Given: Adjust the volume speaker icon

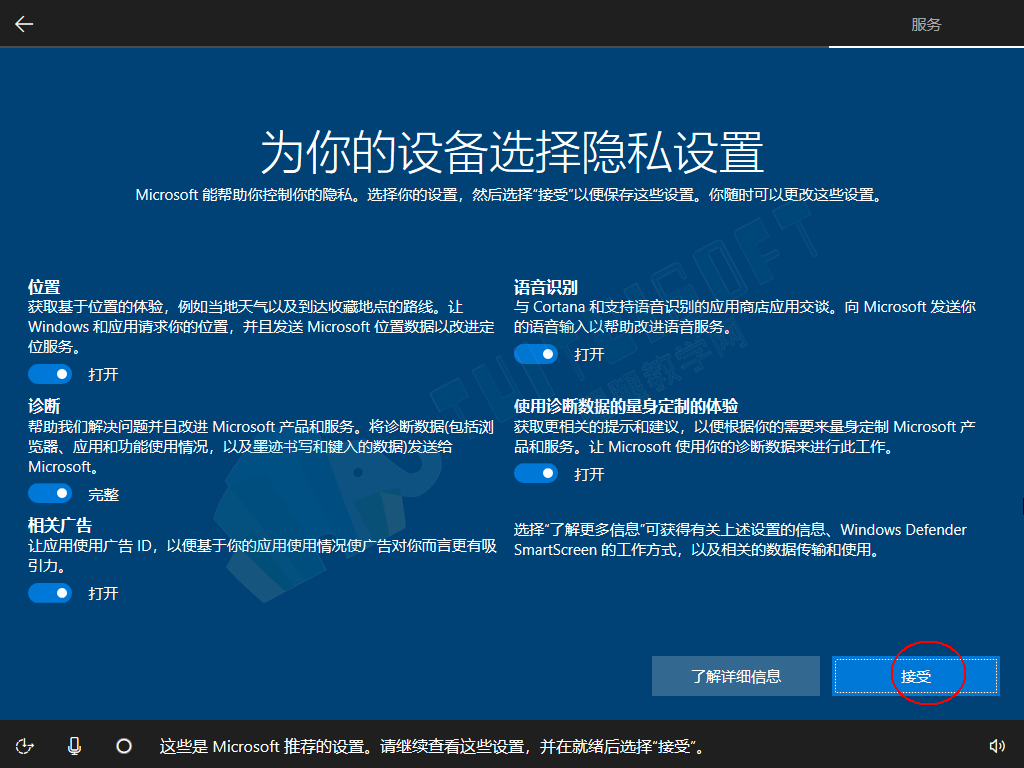Looking at the screenshot, I should pyautogui.click(x=997, y=746).
